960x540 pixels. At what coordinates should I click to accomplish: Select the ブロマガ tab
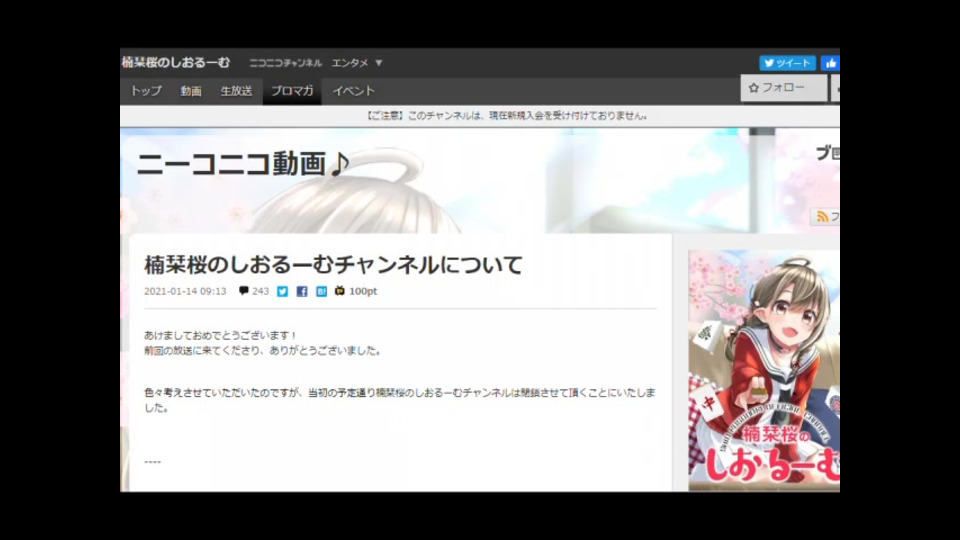(x=292, y=91)
